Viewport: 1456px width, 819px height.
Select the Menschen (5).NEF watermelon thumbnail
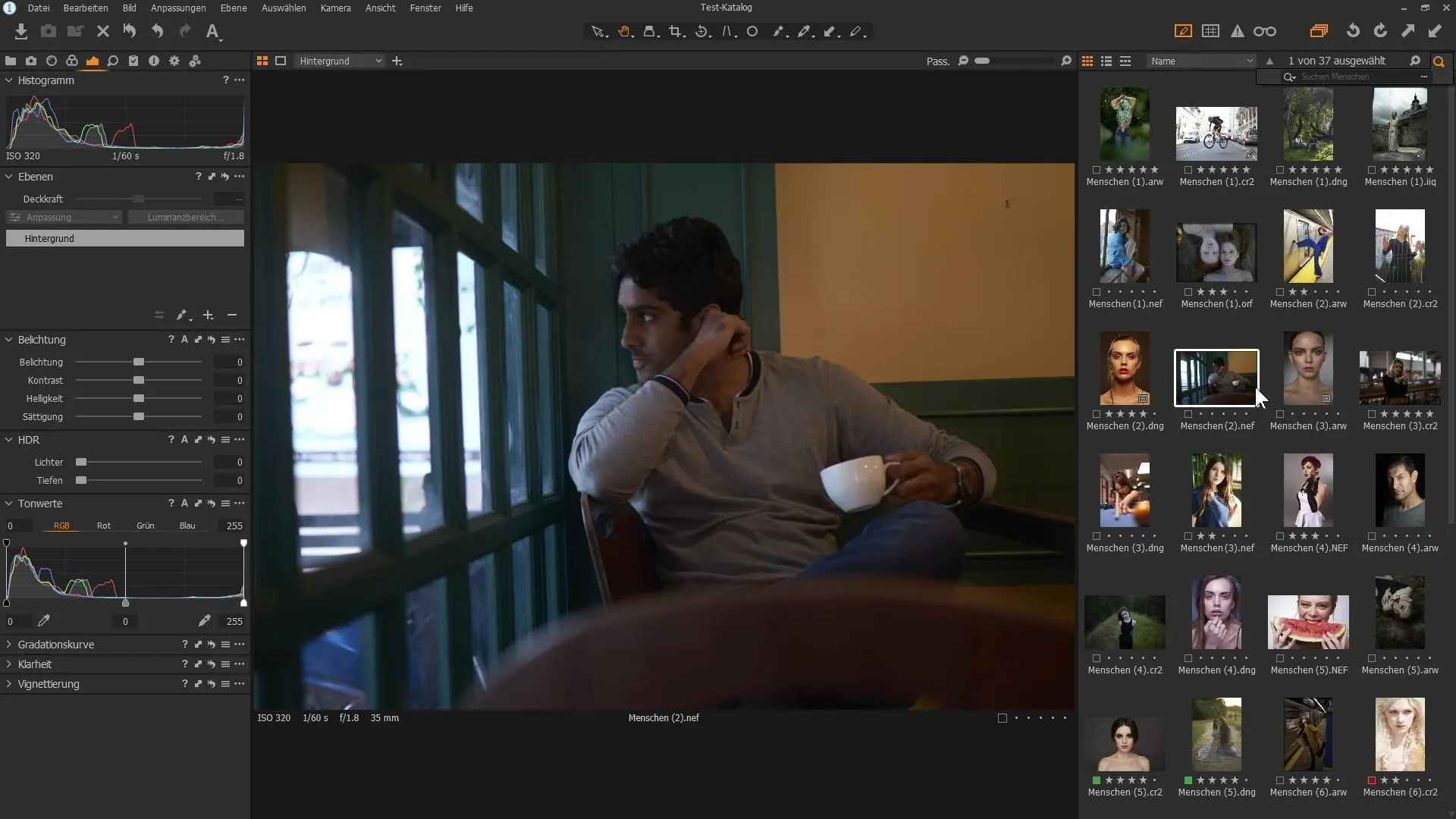click(1308, 622)
